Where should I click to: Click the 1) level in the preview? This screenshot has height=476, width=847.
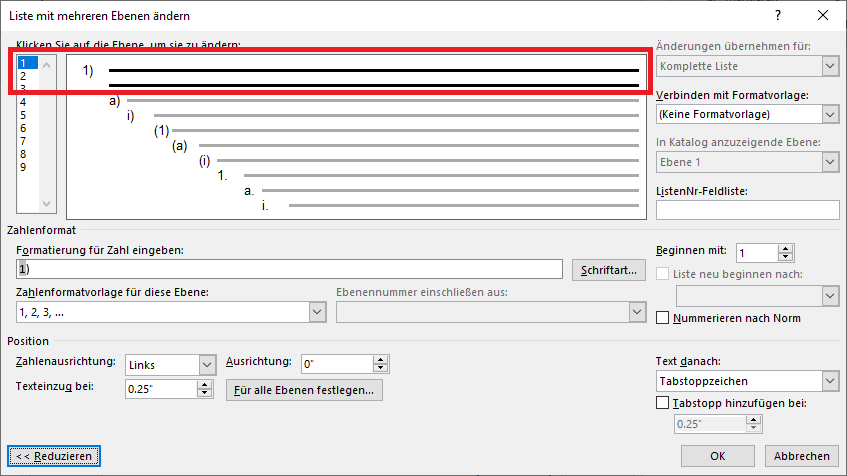[x=88, y=70]
